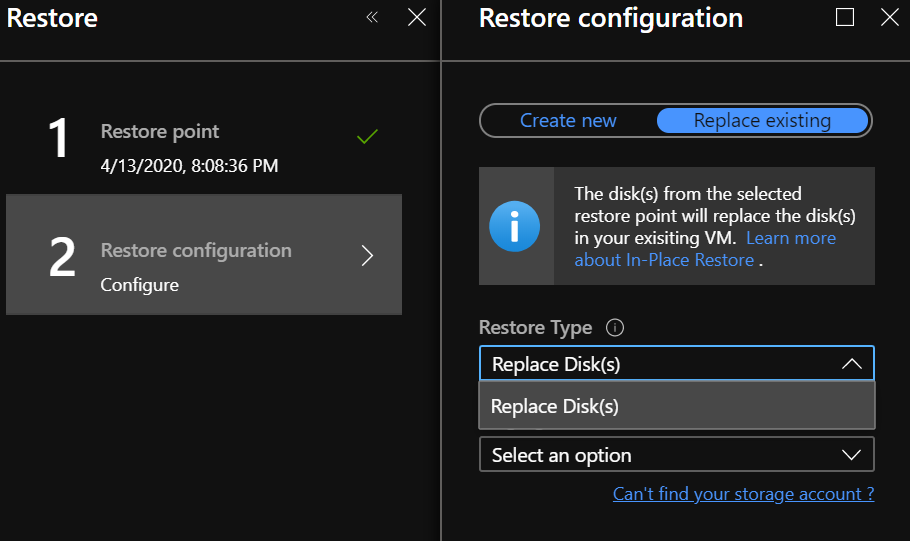Click the Restore Type info tooltip icon
The height and width of the screenshot is (541, 910).
coord(616,328)
